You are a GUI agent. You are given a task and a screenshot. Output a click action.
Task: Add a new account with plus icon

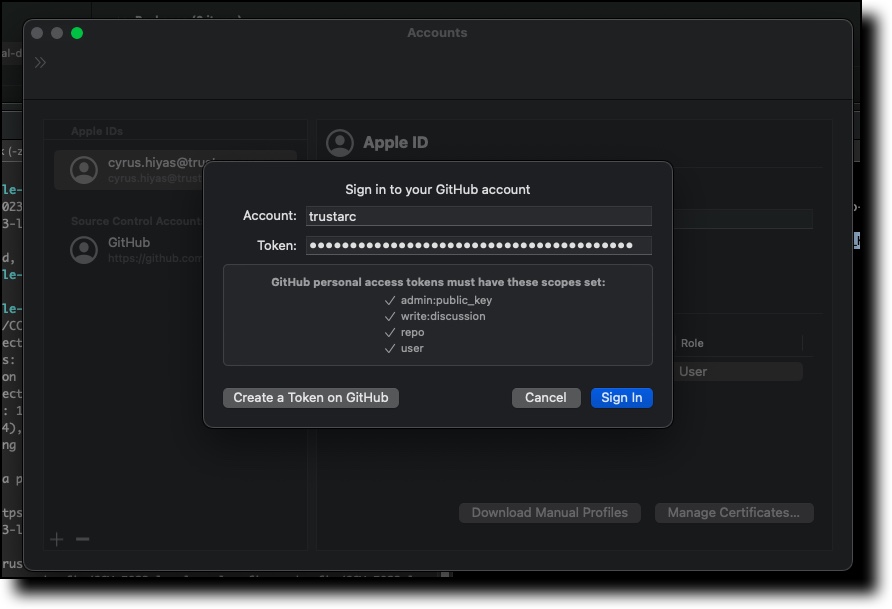point(57,540)
